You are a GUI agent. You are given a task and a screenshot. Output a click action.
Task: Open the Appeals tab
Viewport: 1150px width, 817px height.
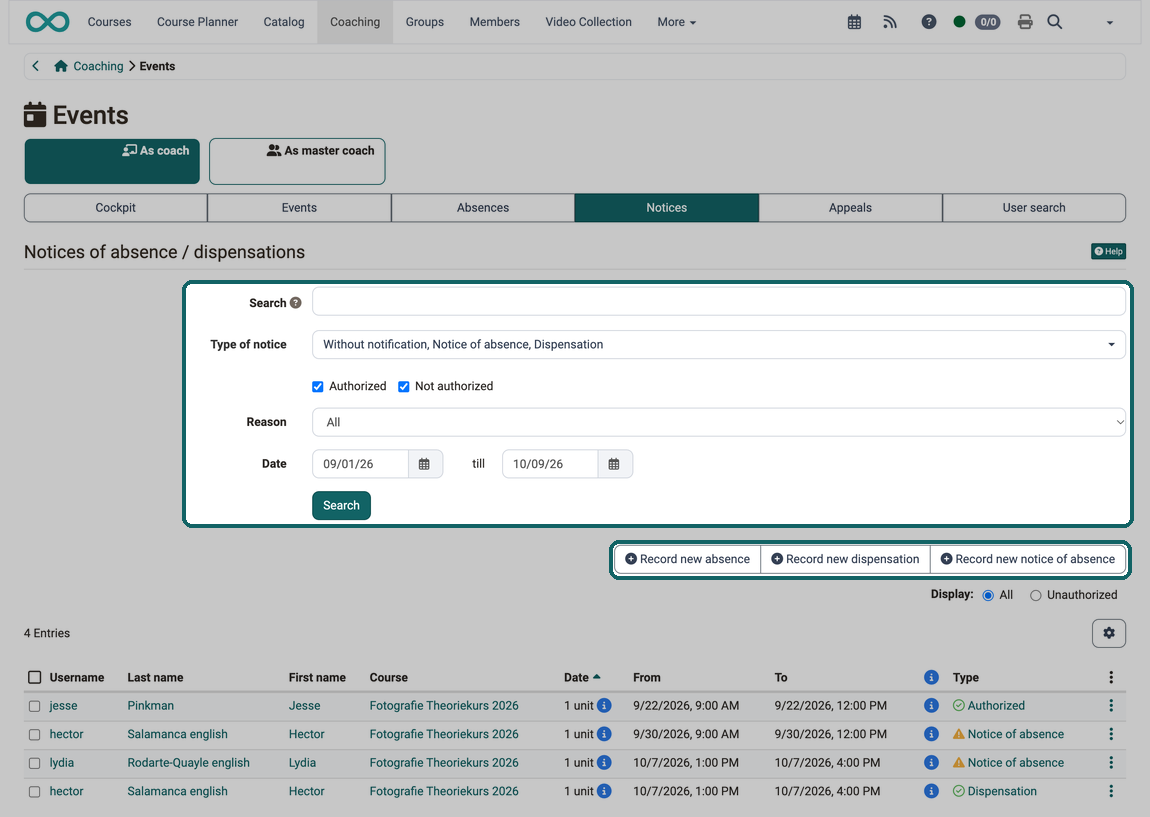click(x=850, y=208)
